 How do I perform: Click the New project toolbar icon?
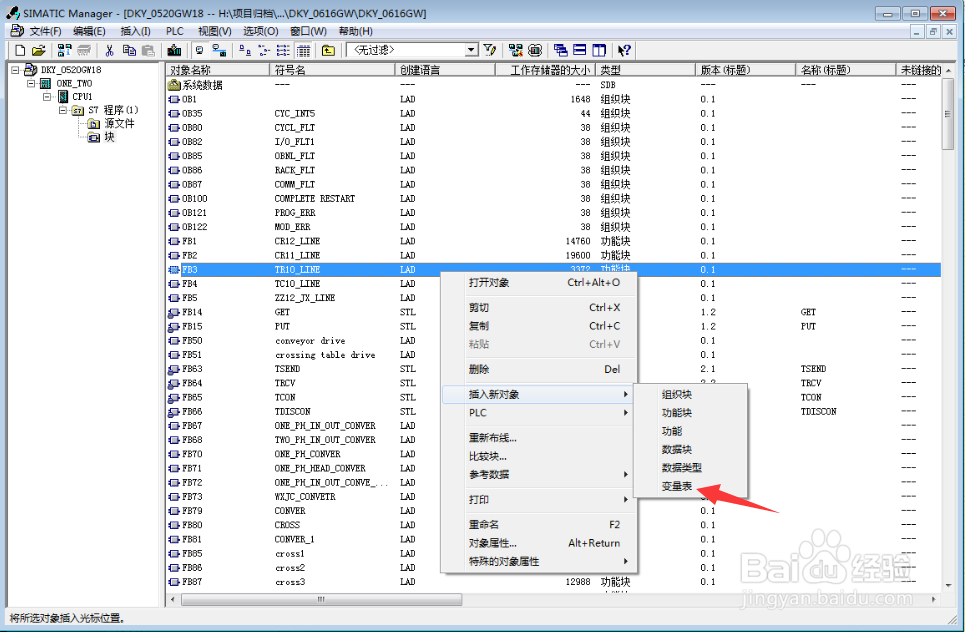pyautogui.click(x=20, y=50)
